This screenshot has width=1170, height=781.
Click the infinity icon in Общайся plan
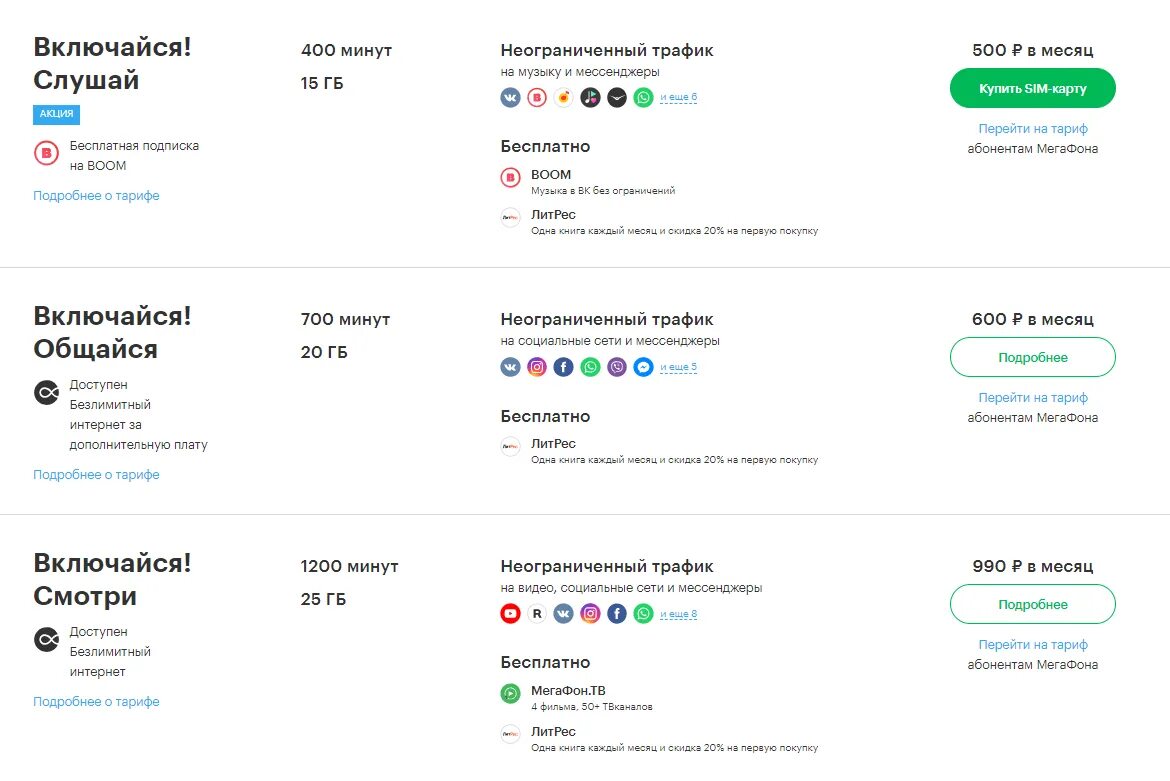coord(47,393)
